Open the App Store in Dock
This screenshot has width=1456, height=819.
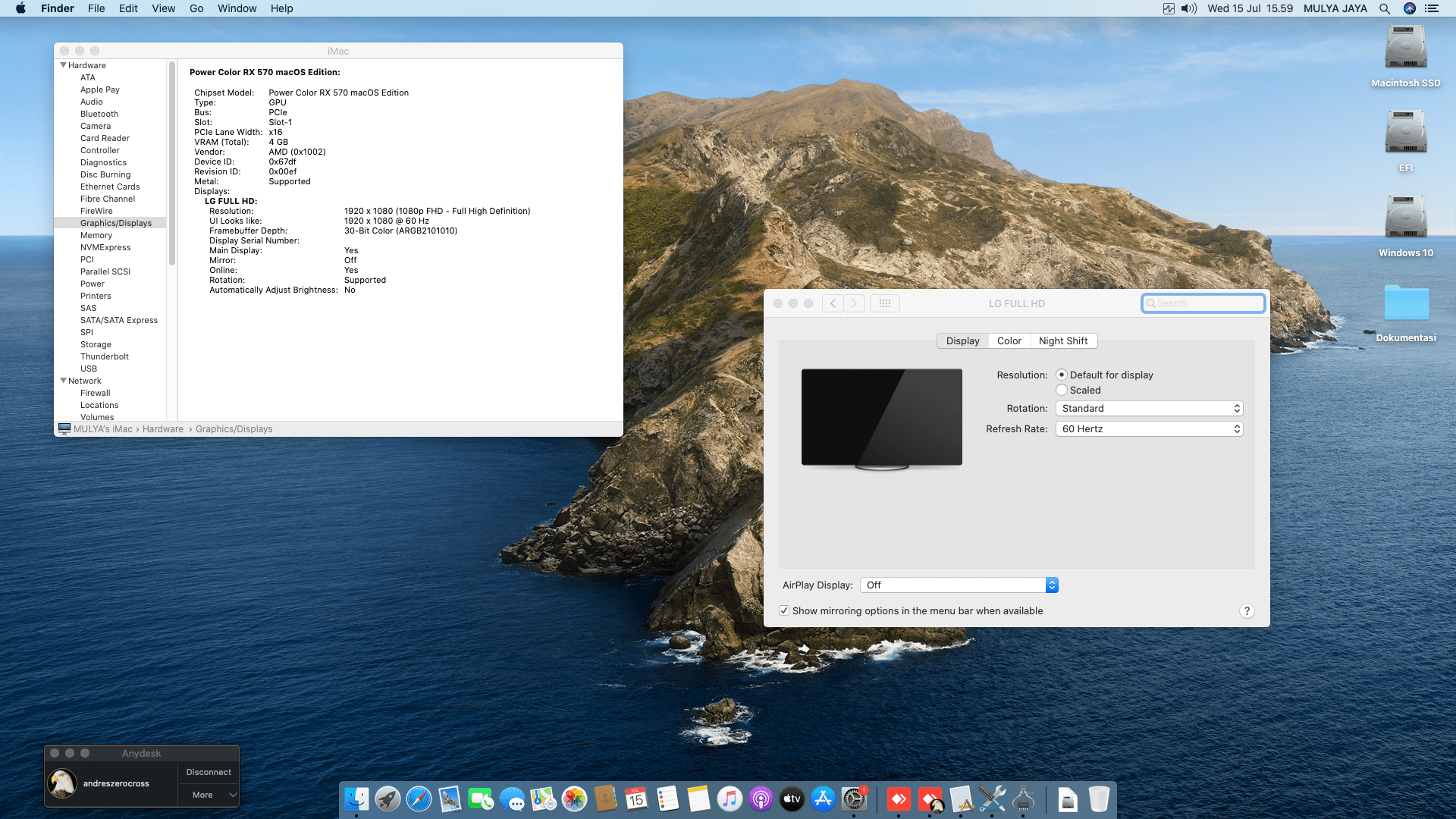(x=823, y=799)
